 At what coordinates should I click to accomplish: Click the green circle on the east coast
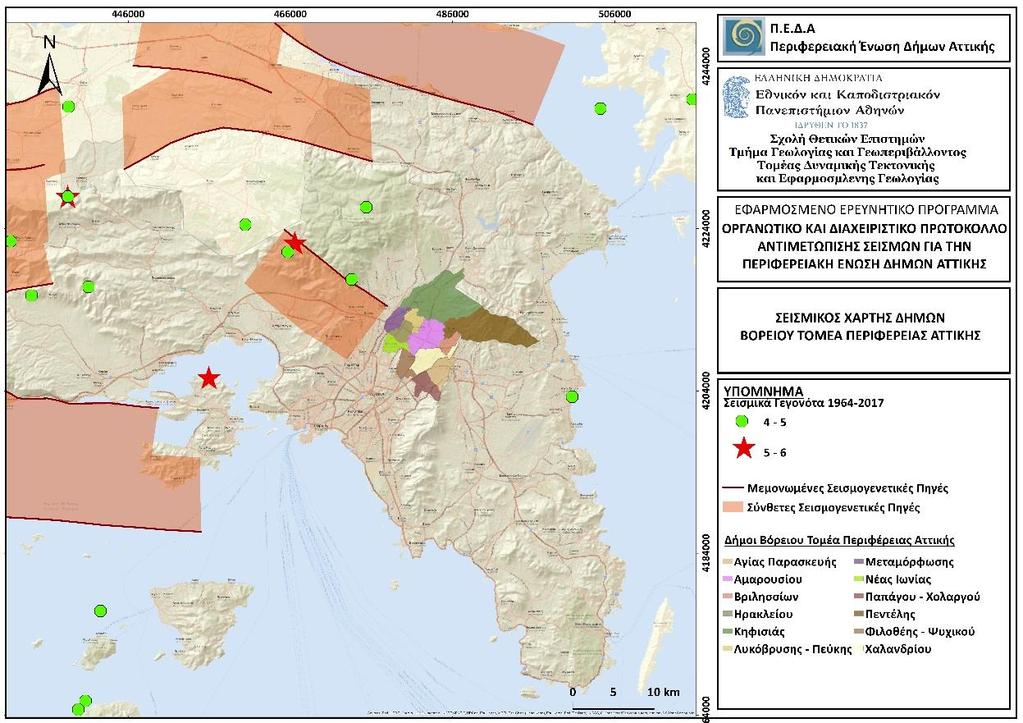572,396
